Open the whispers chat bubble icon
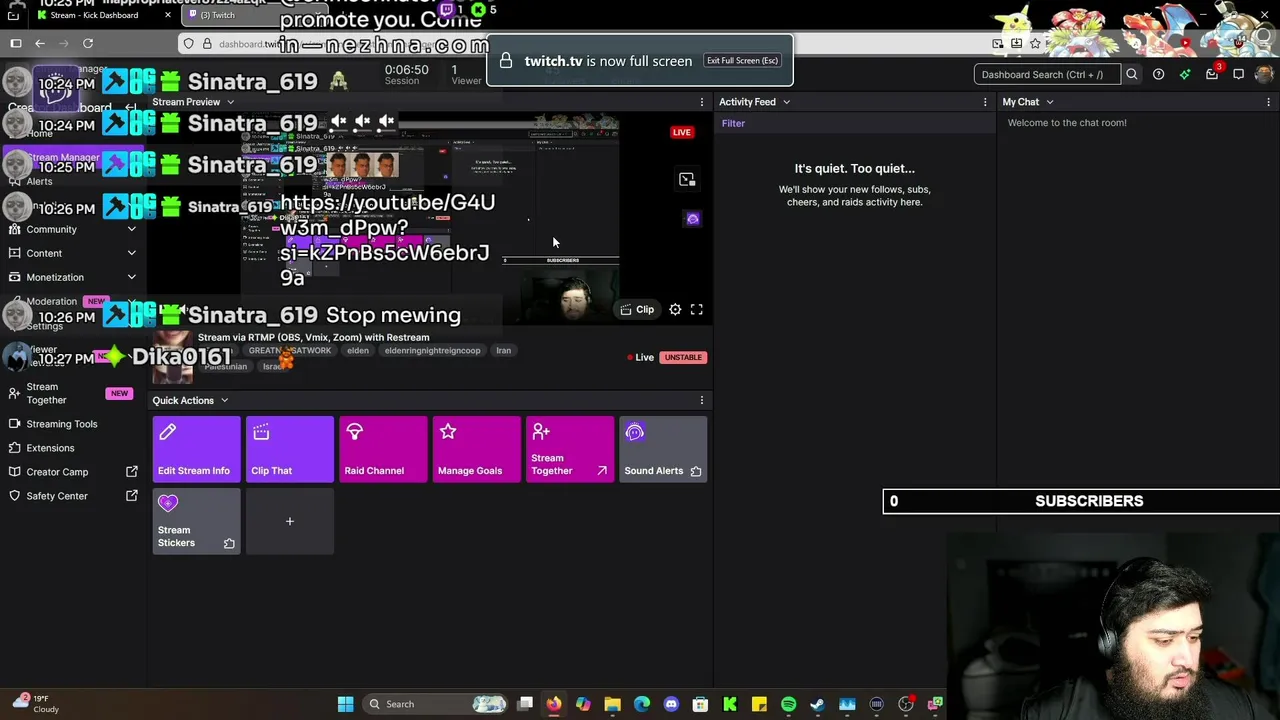 [x=1238, y=74]
